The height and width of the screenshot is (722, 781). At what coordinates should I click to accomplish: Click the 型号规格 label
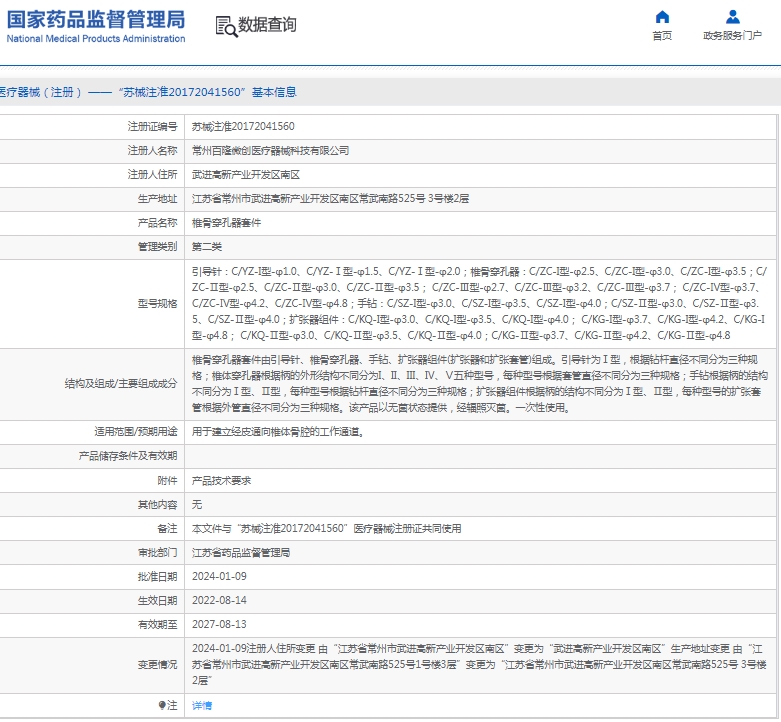(157, 303)
